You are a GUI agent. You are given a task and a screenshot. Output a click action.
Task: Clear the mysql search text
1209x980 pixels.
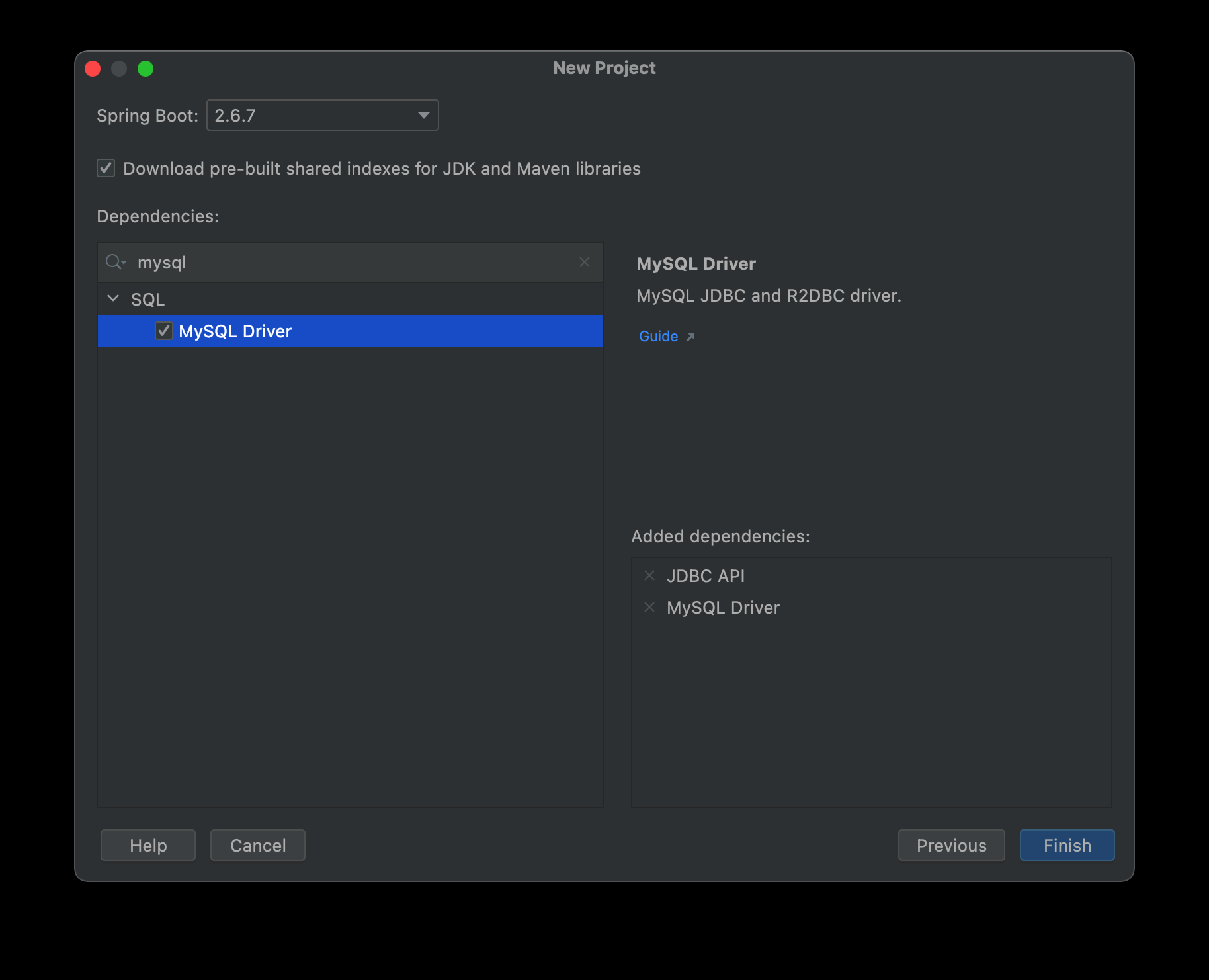[584, 263]
